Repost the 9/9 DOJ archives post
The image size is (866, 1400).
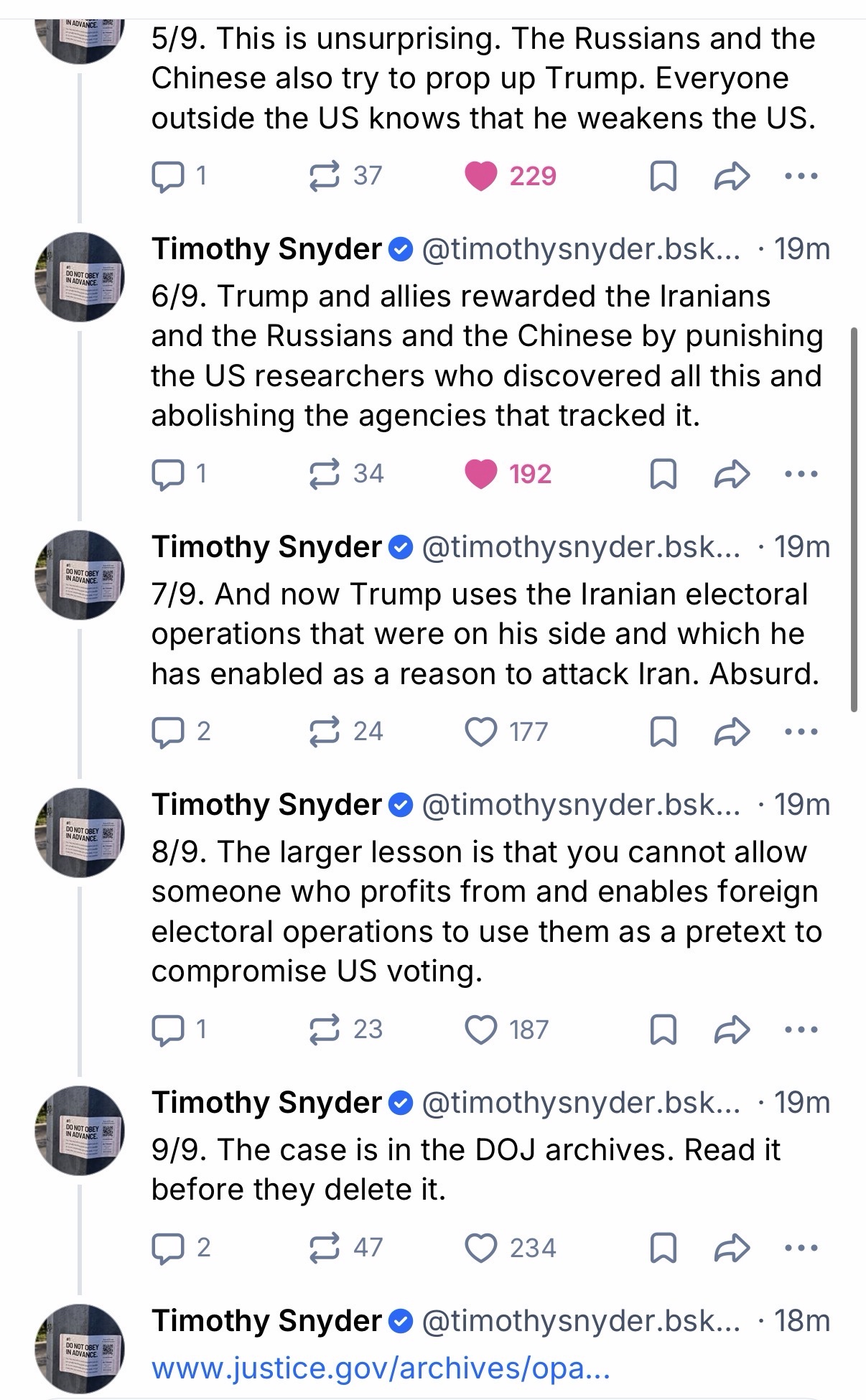[324, 1248]
